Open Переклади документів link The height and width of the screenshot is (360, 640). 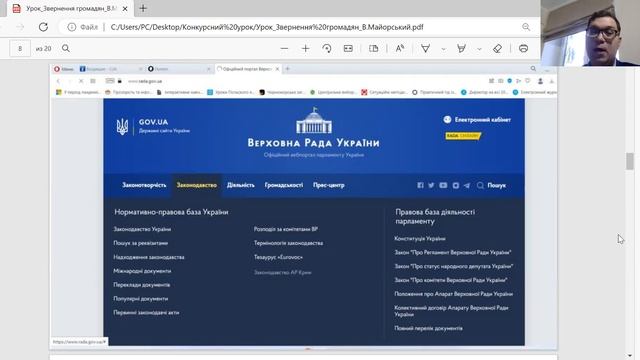click(142, 285)
